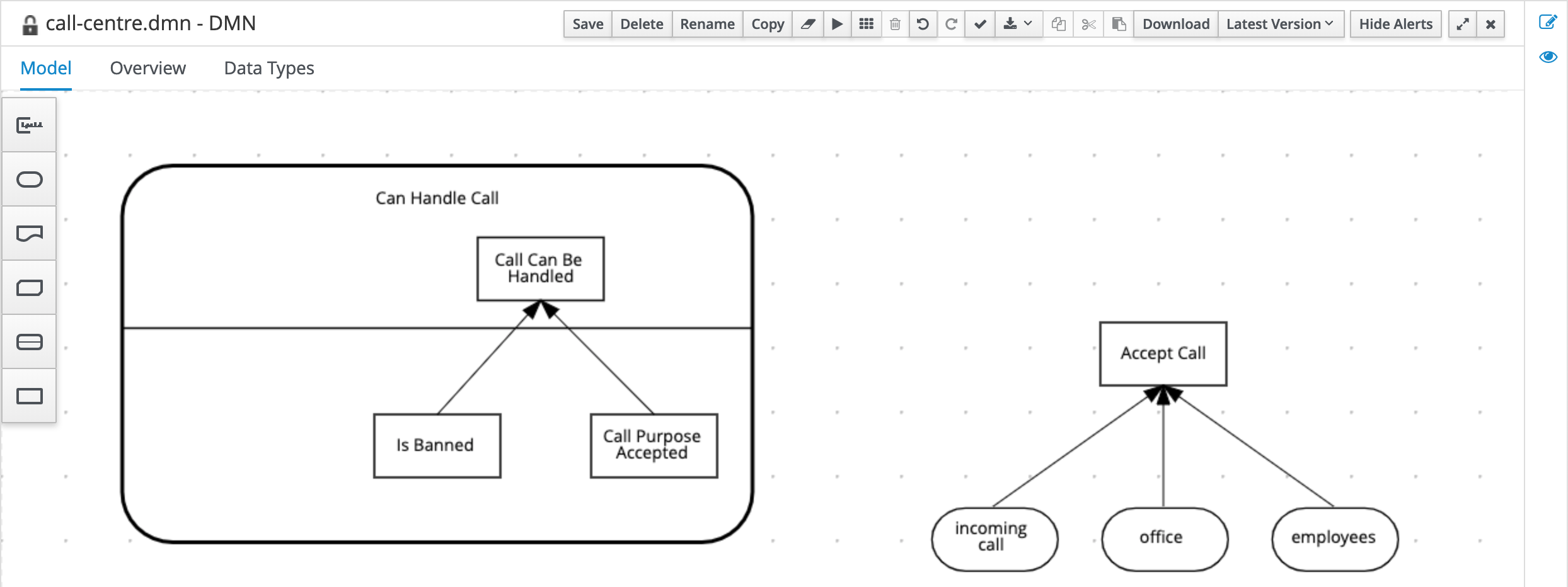Click the lock icon beside call-centre.dmn
The height and width of the screenshot is (587, 1568).
(x=30, y=25)
